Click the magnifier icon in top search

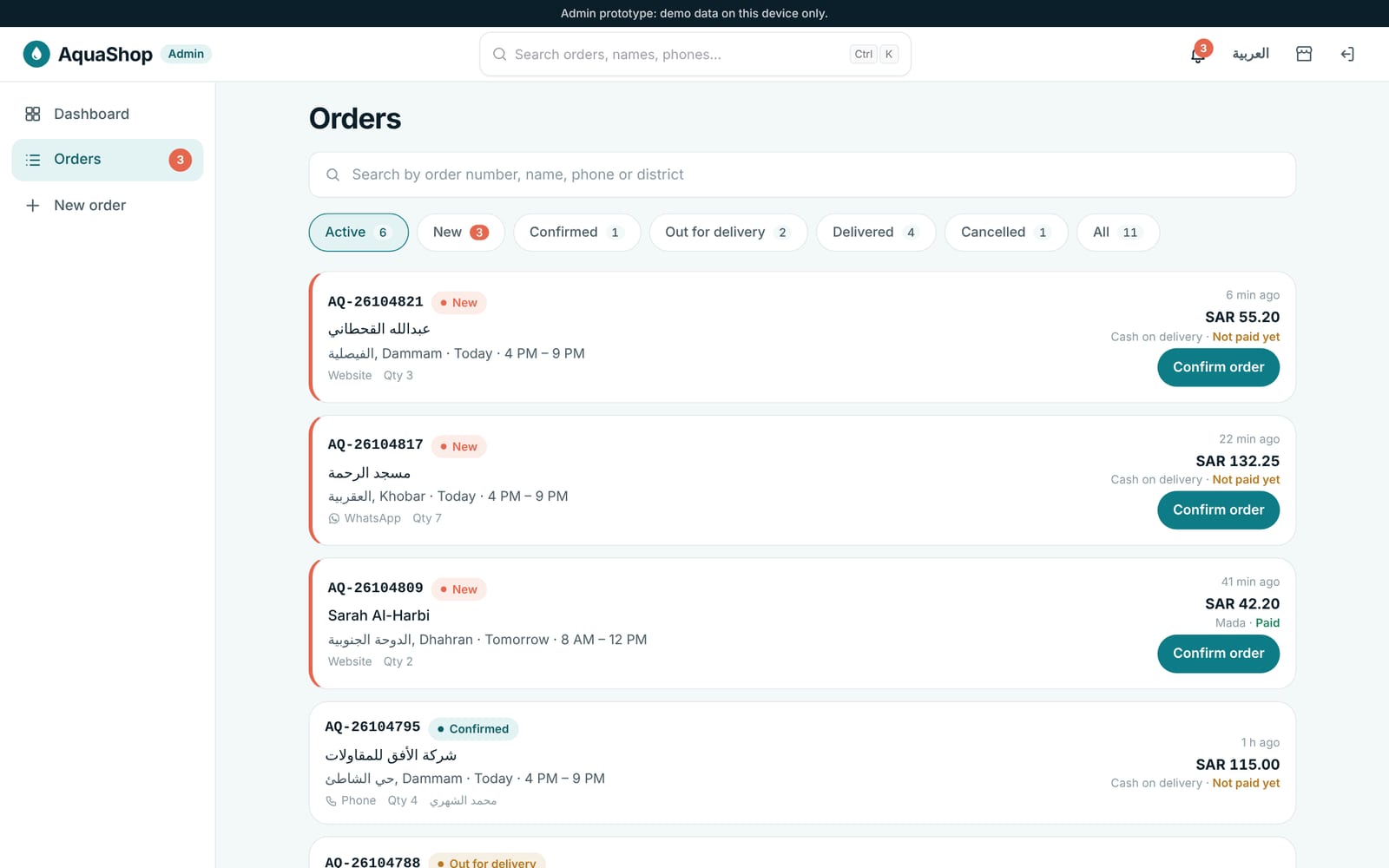click(x=500, y=54)
